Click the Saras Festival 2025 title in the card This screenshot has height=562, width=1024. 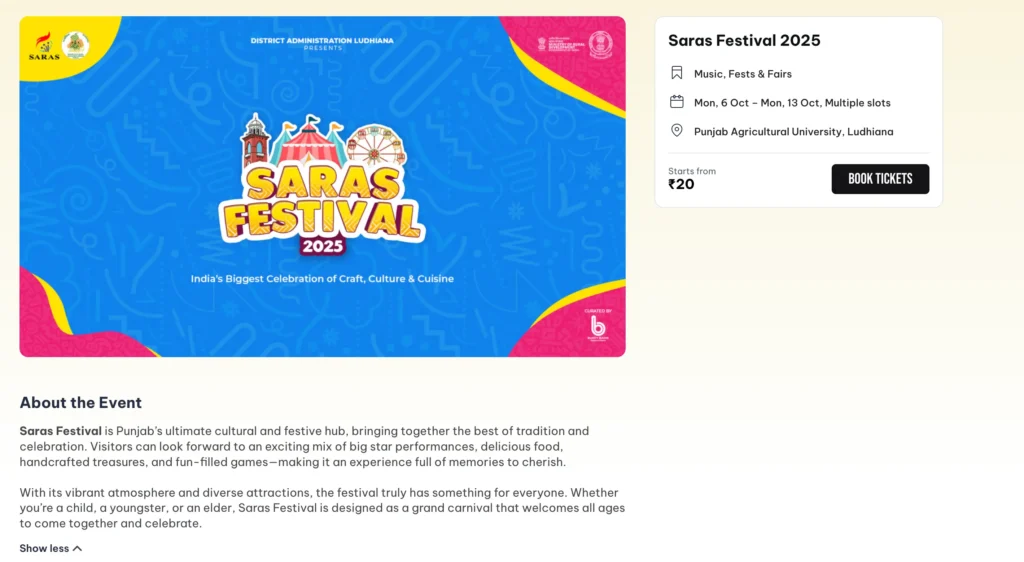[x=744, y=40]
